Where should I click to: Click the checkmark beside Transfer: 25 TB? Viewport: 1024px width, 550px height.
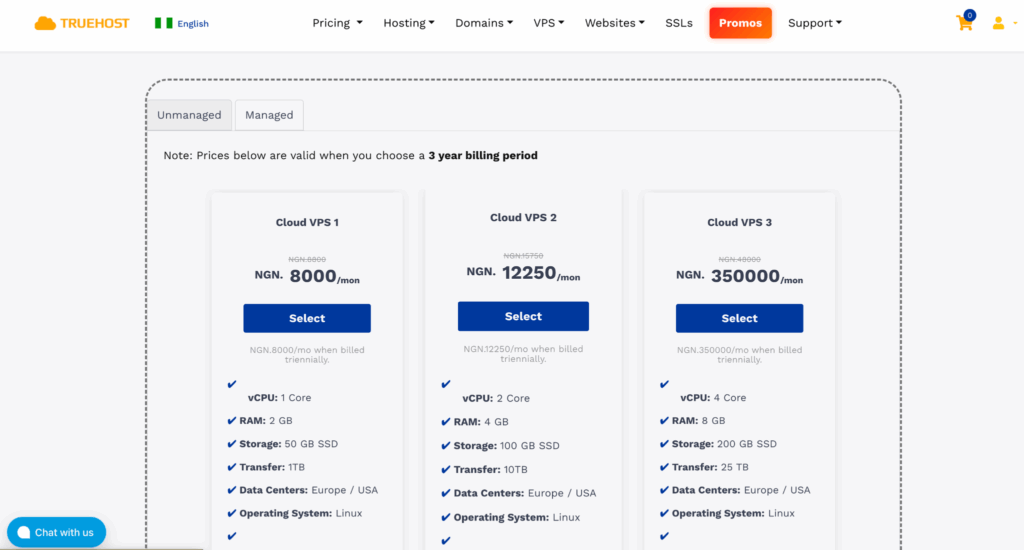pyautogui.click(x=664, y=467)
